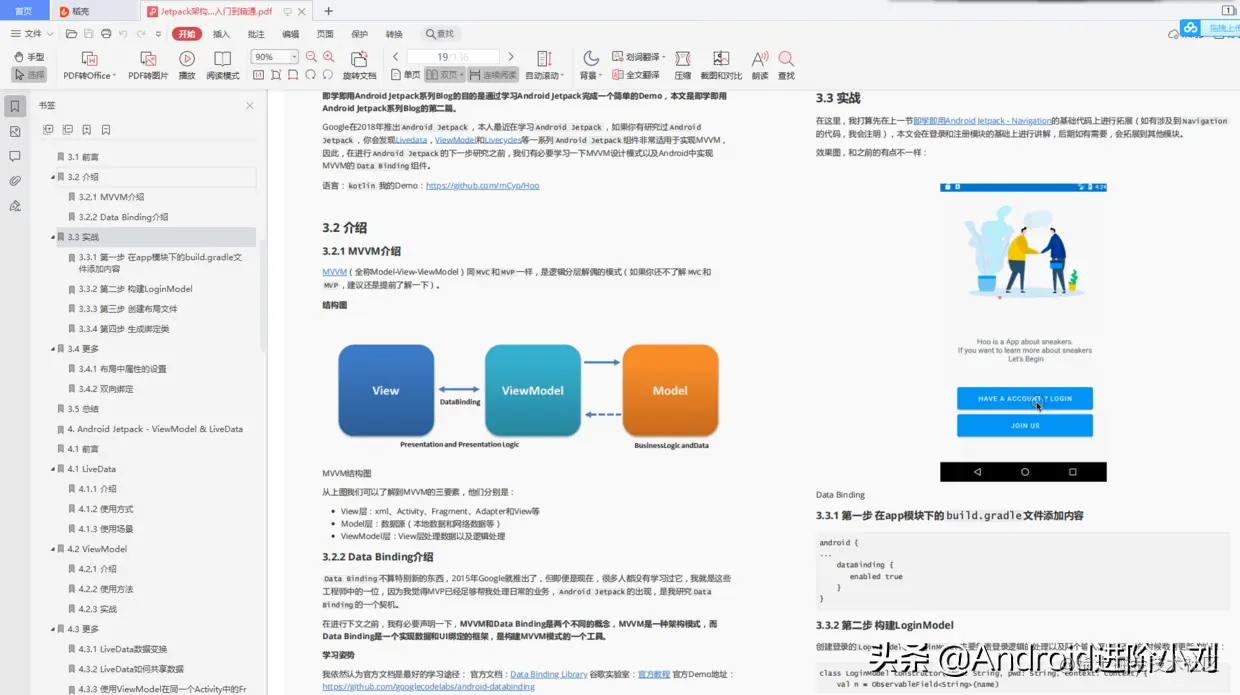Screen dimensions: 1240x695
Task: Expand all bookmarks icon
Action: point(48,130)
